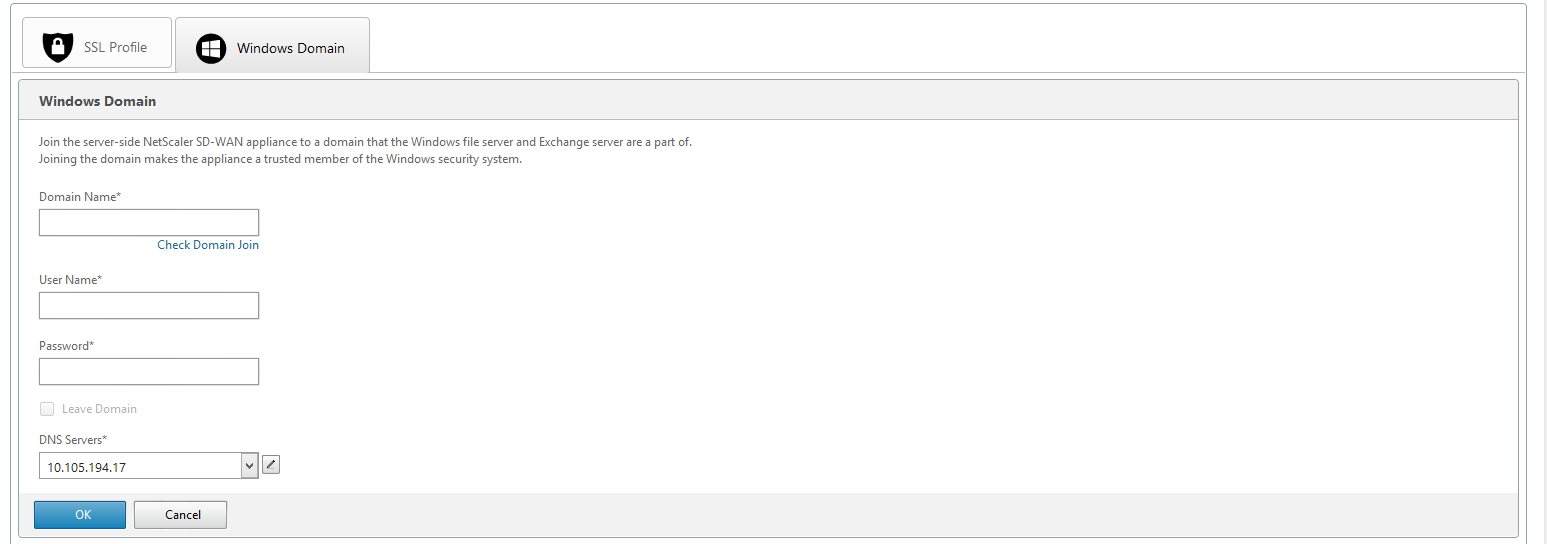Click the NetScaler SD-WAN description paragraph
This screenshot has width=1547, height=544.
tap(365, 151)
